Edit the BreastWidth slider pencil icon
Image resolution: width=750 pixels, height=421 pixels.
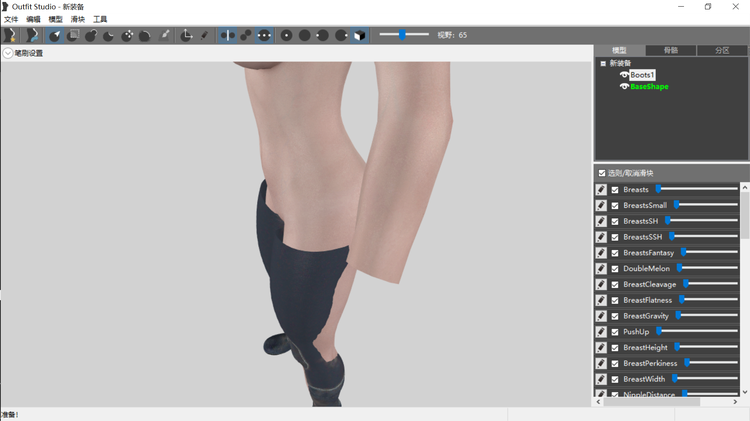coord(601,379)
